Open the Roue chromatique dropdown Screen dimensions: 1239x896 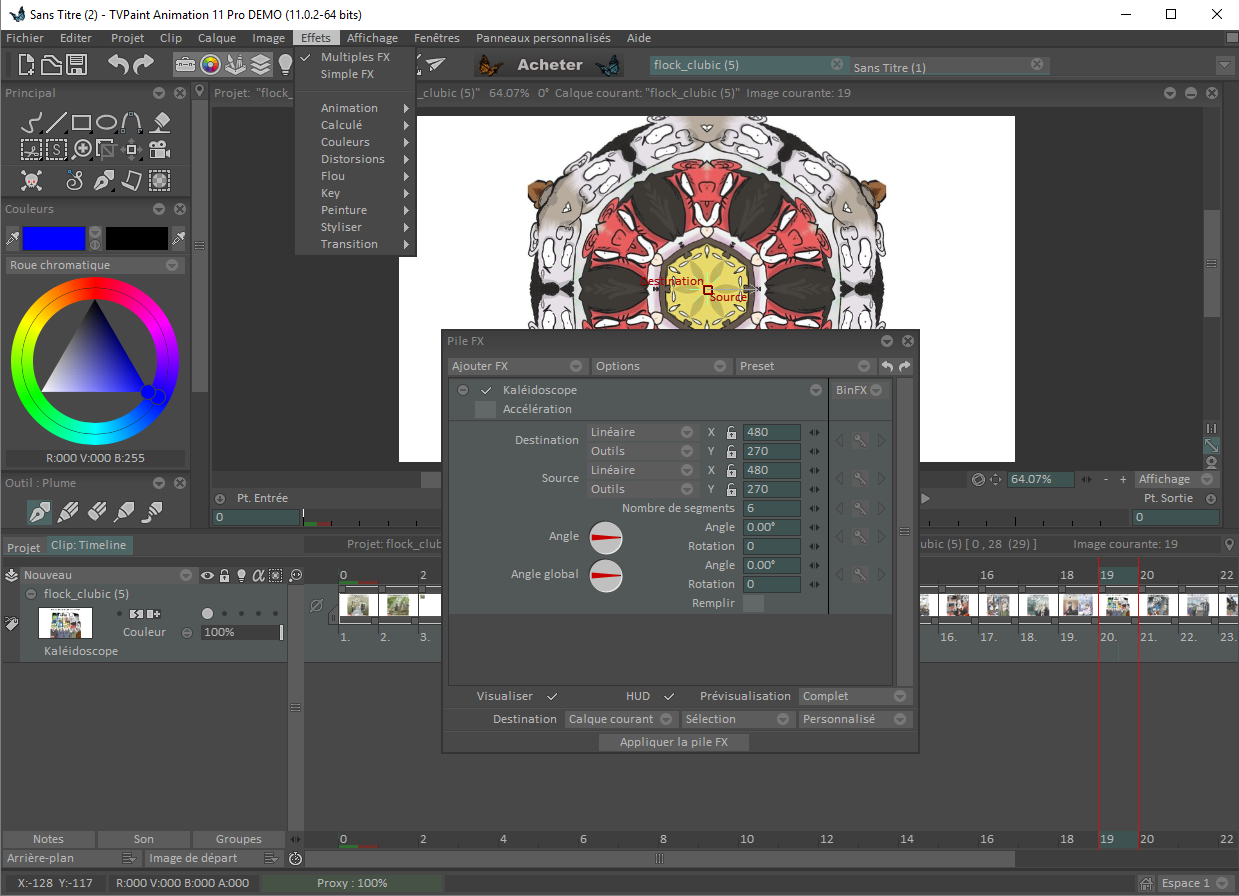tap(94, 265)
